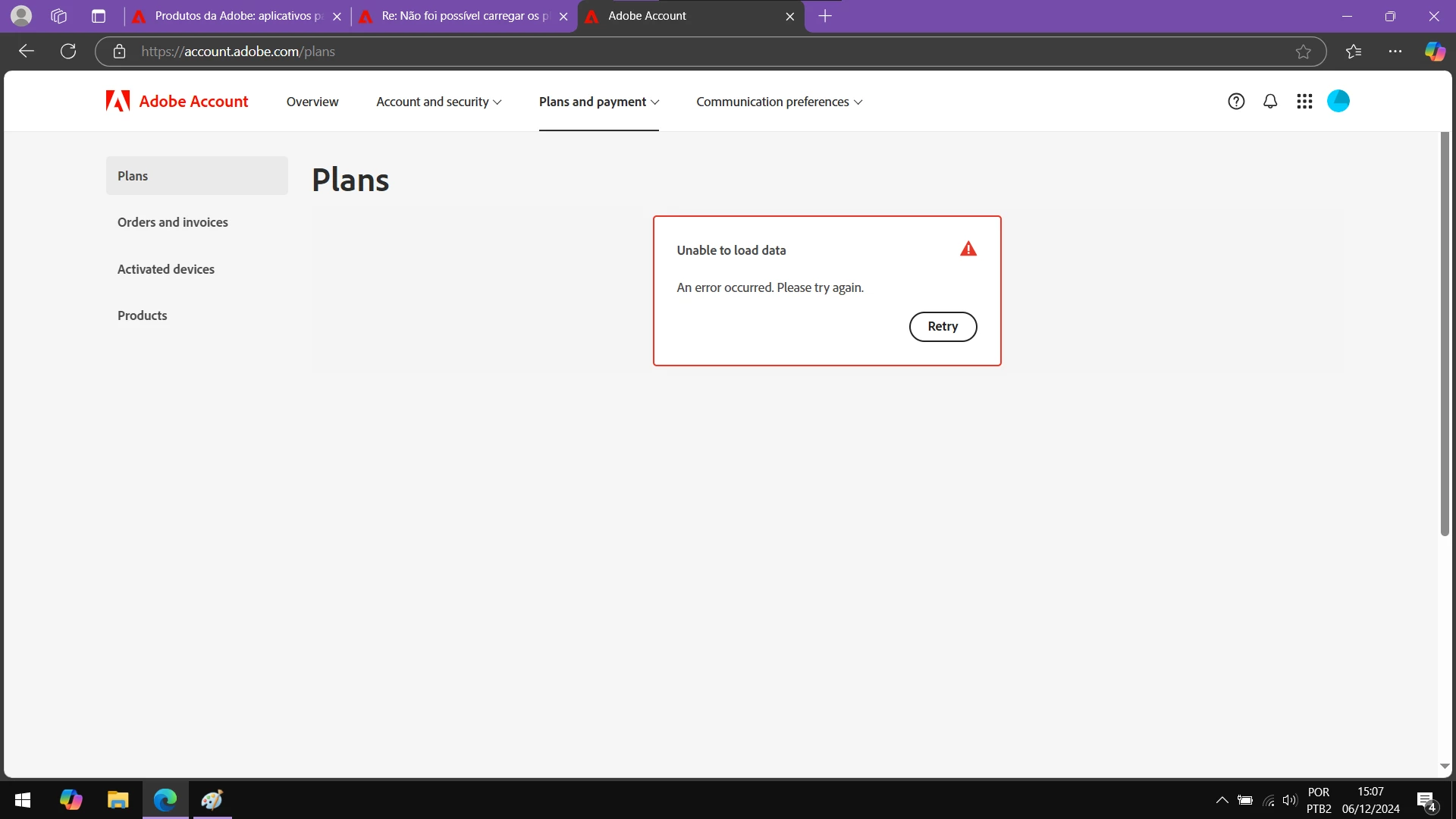Screen dimensions: 1456x819
Task: Click the blue profile avatar
Action: point(1338,101)
